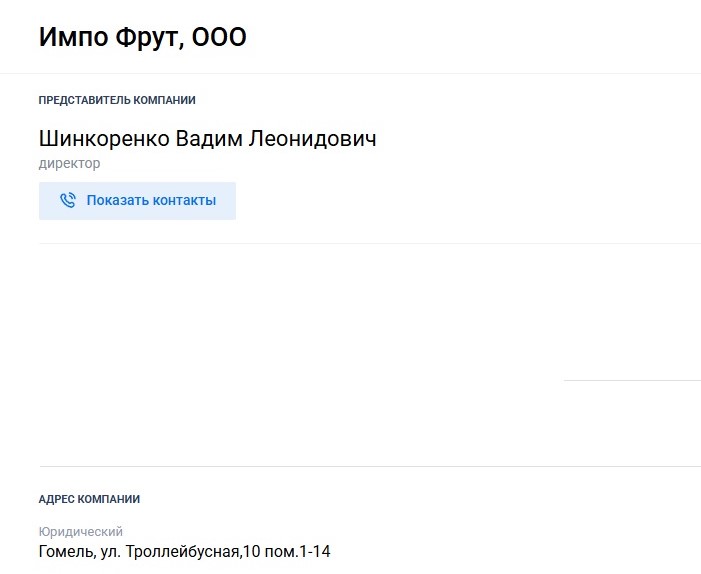Click the company title Импо Фрут, ООО
The width and height of the screenshot is (701, 574).
click(143, 37)
